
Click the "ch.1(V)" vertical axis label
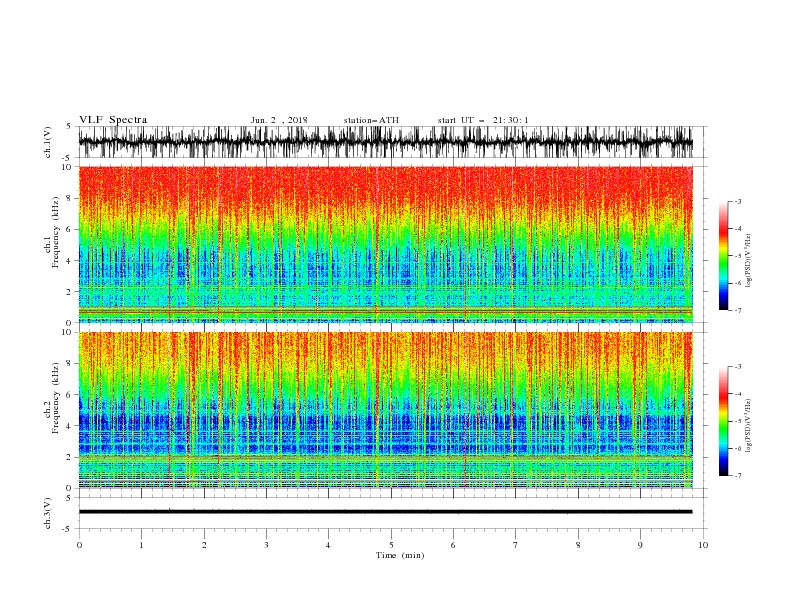tap(48, 142)
